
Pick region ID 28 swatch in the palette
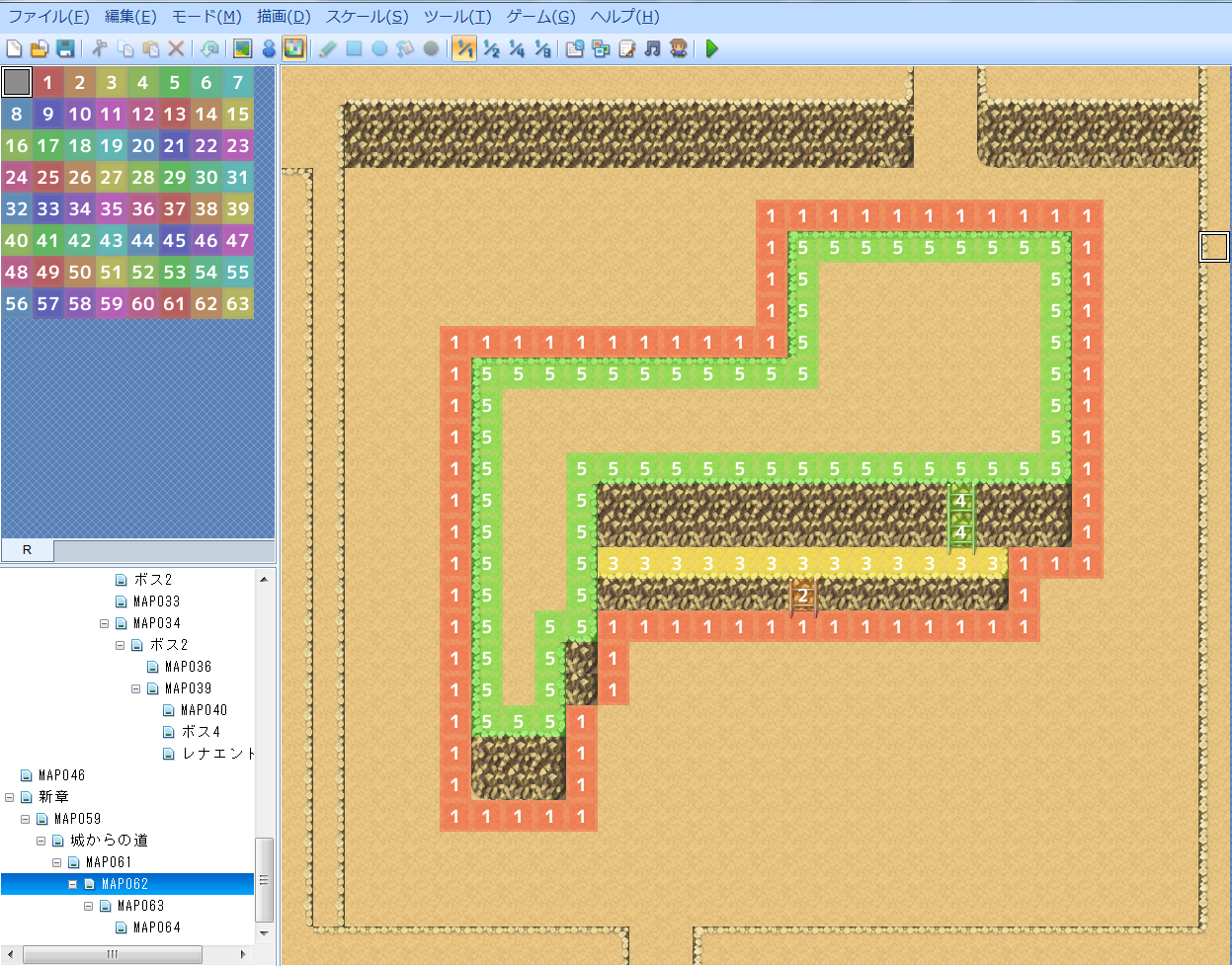click(x=143, y=177)
